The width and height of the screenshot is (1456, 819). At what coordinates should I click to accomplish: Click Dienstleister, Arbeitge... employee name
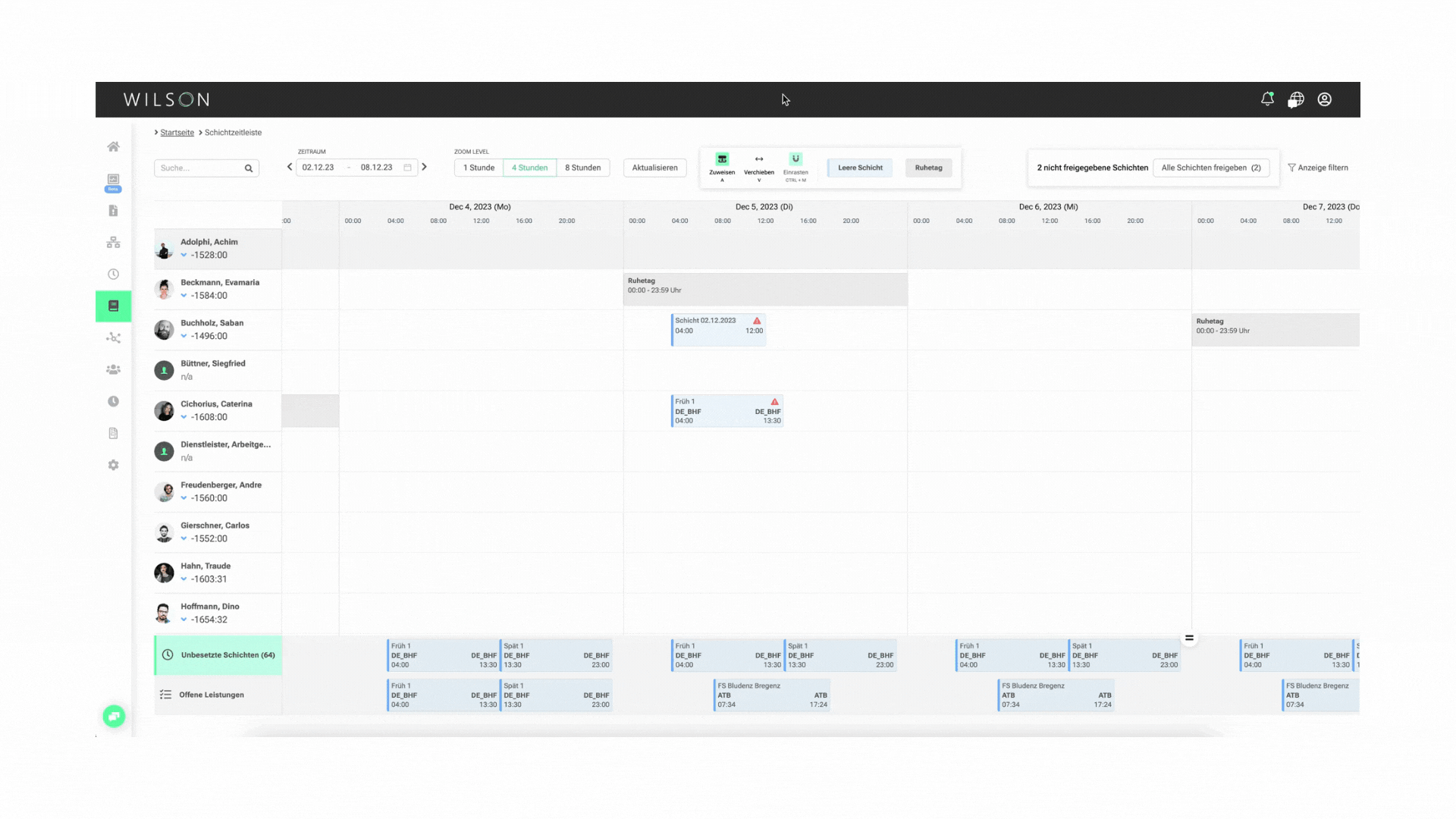click(225, 444)
